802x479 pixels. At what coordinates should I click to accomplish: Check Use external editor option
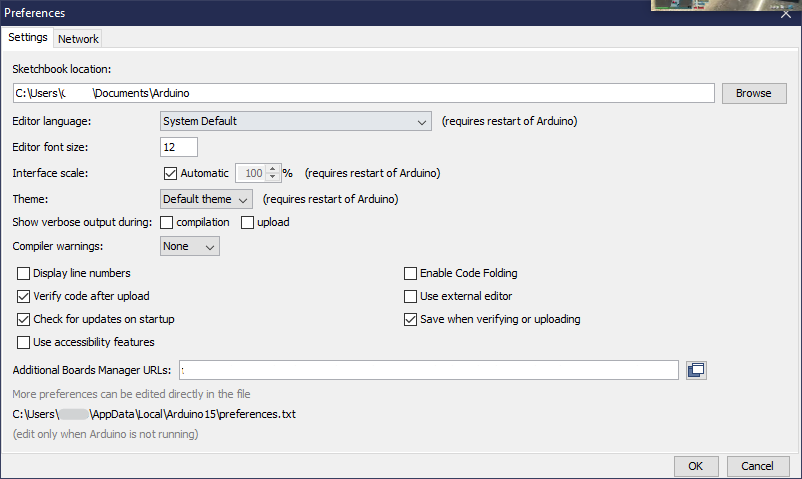[410, 296]
